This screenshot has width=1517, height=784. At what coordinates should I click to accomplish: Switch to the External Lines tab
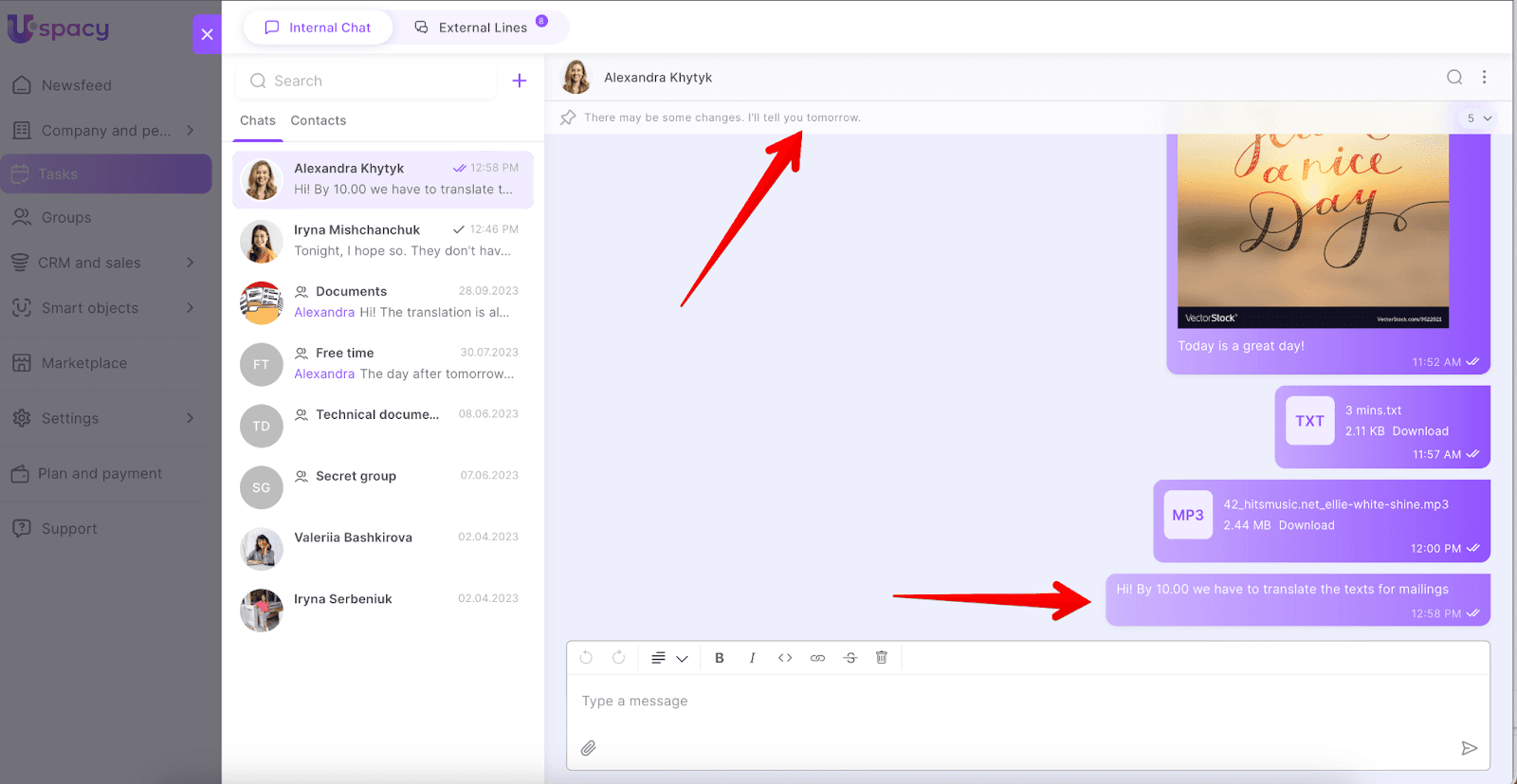[x=482, y=27]
